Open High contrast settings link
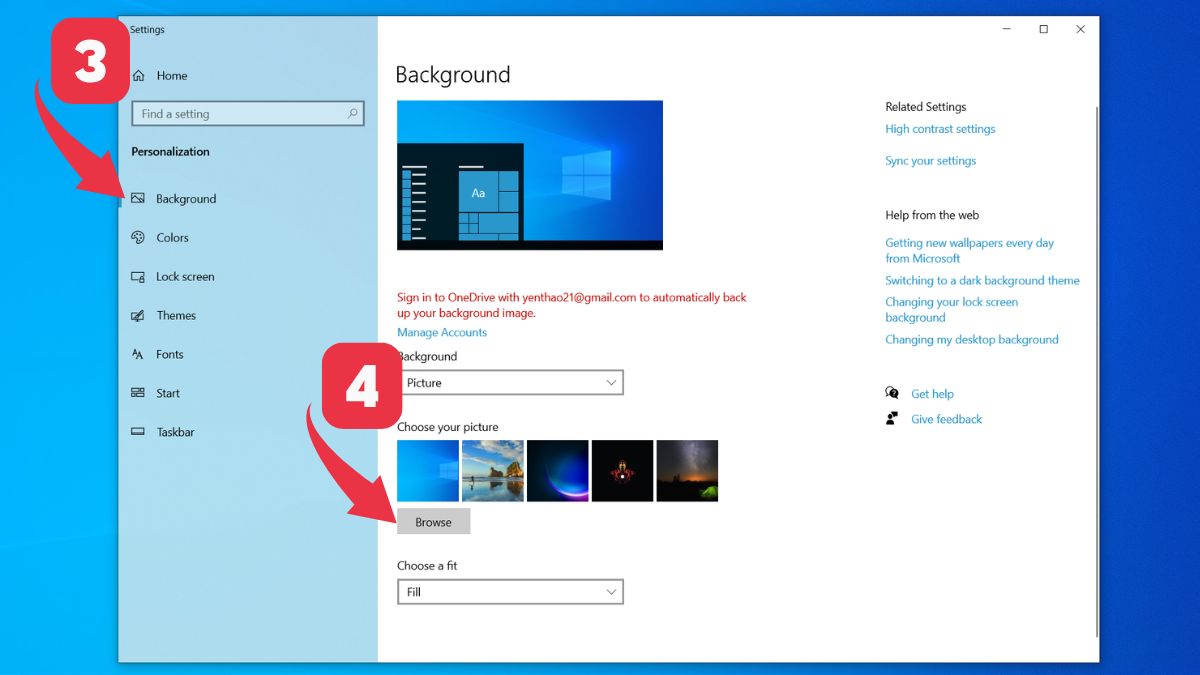1200x675 pixels. [x=940, y=129]
